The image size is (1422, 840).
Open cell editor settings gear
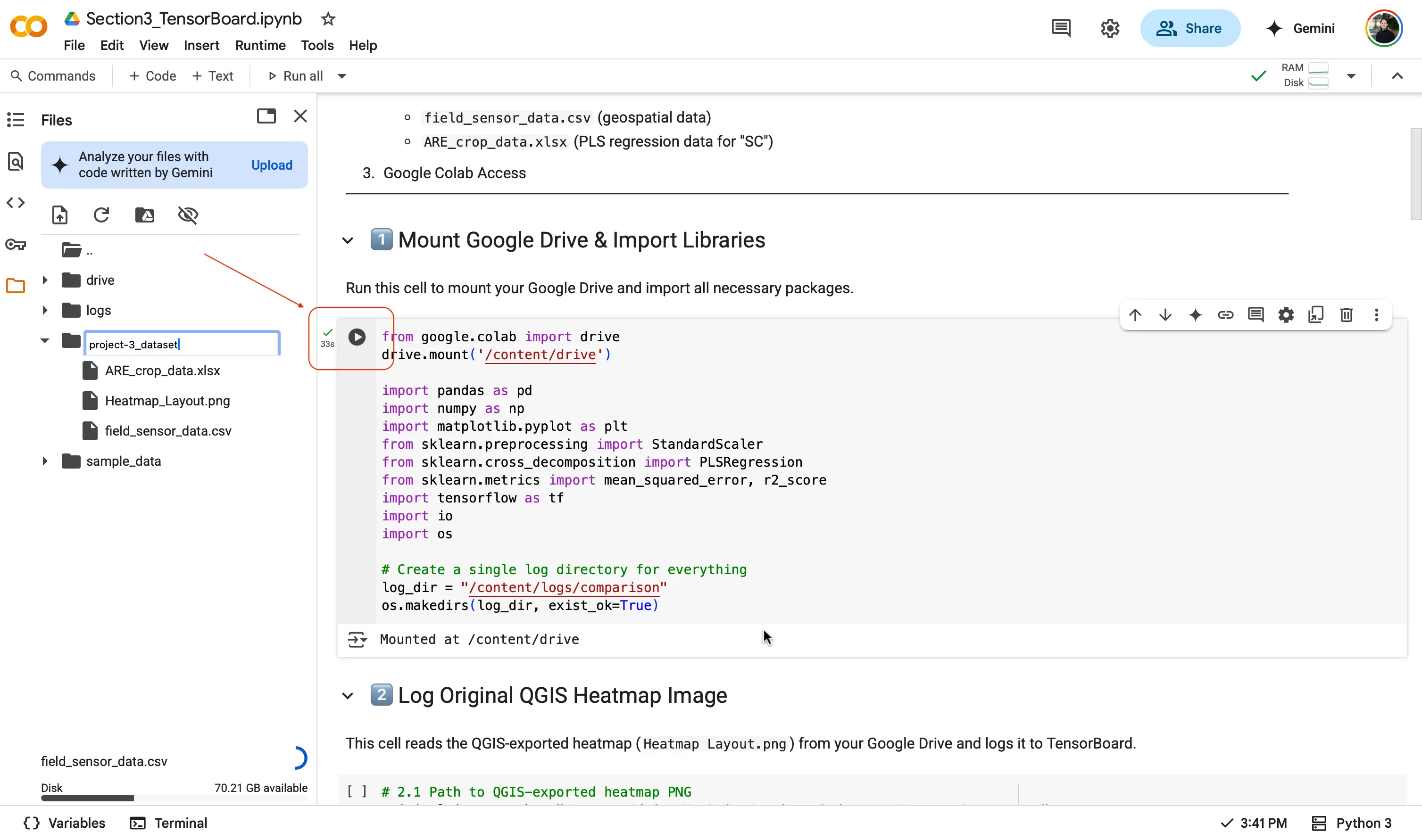click(1286, 315)
